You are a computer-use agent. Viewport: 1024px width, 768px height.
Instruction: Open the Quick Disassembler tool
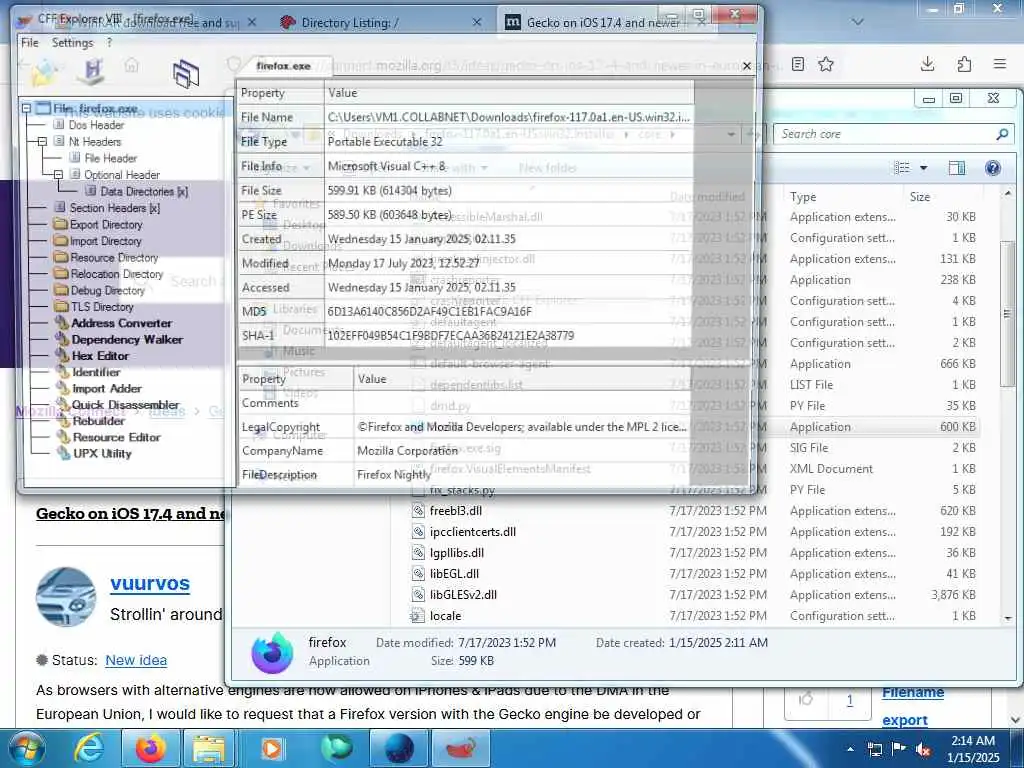[x=125, y=404]
